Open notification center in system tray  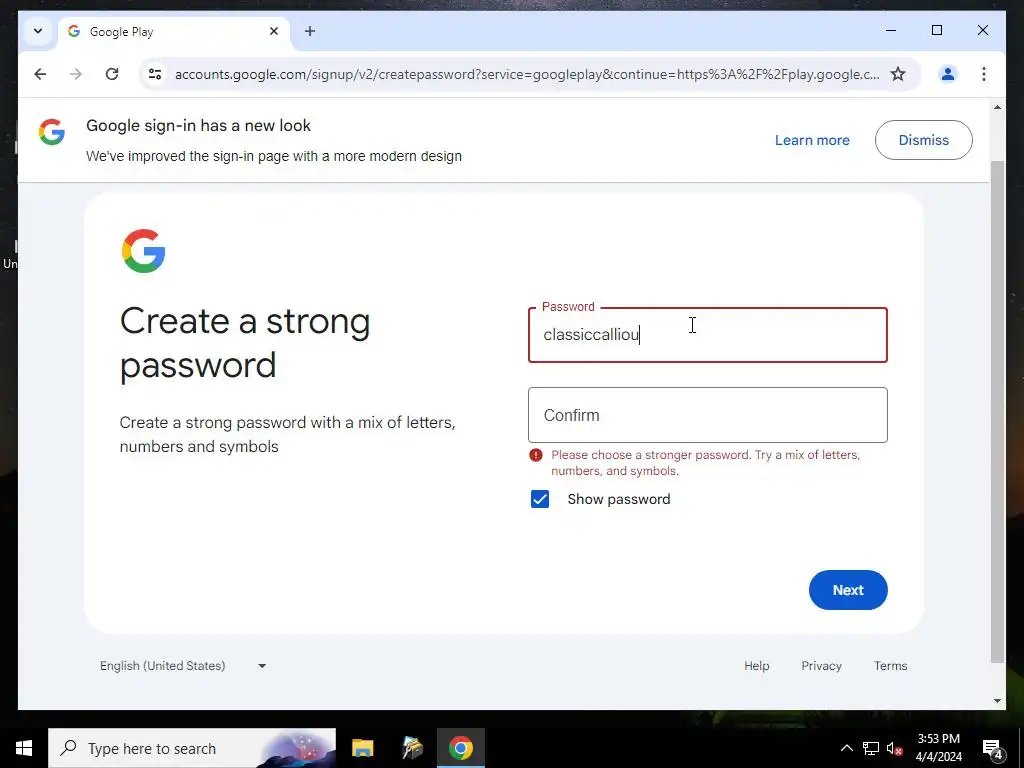click(x=993, y=748)
